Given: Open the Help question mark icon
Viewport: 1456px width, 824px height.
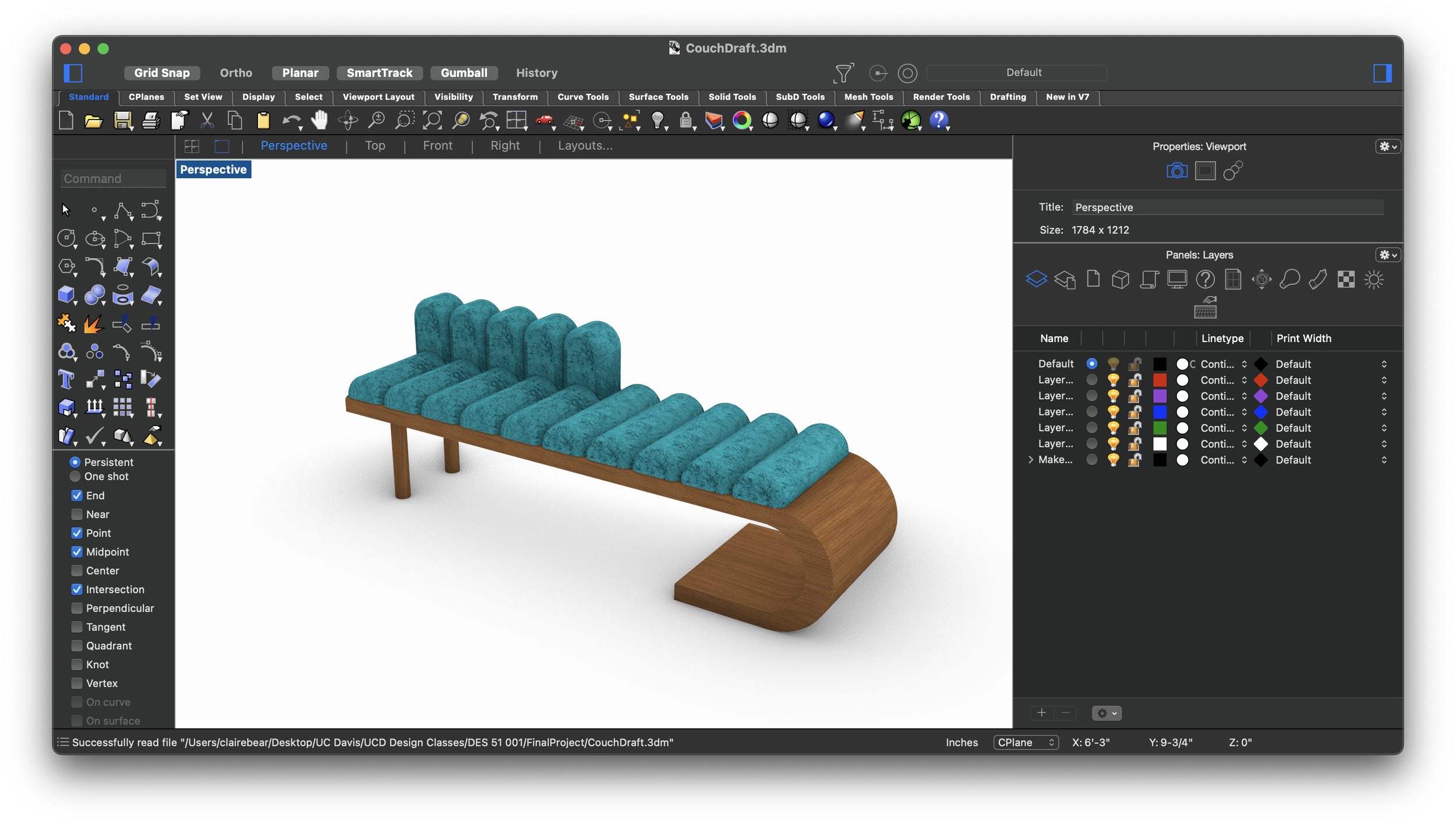Looking at the screenshot, I should (x=938, y=120).
